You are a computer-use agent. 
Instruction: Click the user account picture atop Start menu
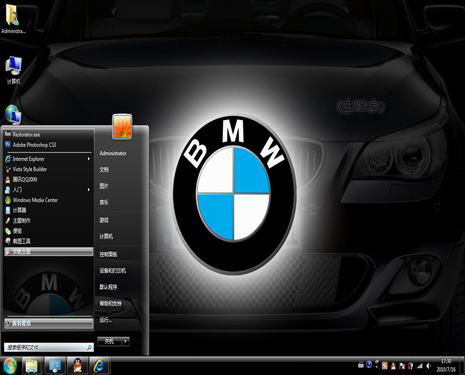122,127
